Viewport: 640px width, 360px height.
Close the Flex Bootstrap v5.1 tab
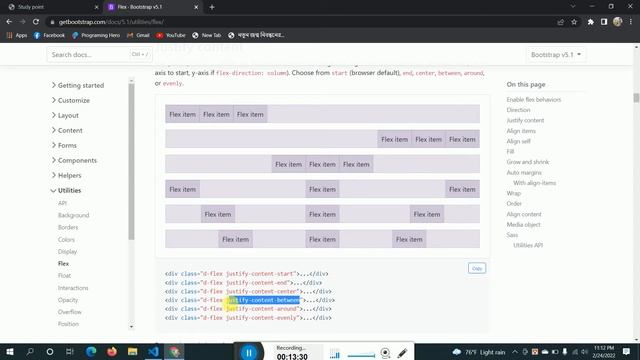pos(196,7)
